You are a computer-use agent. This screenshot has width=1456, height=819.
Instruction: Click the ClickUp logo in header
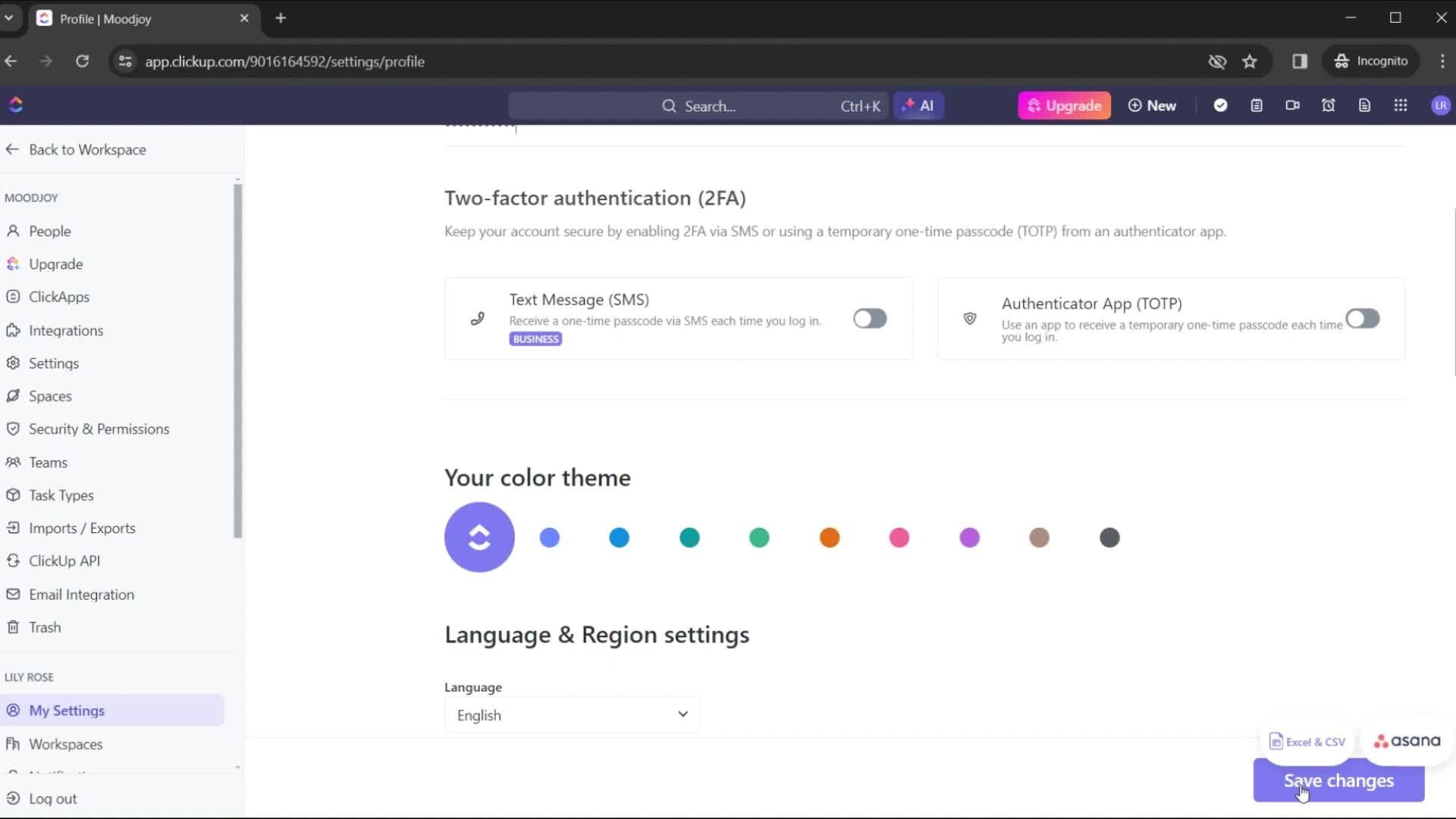pyautogui.click(x=16, y=105)
